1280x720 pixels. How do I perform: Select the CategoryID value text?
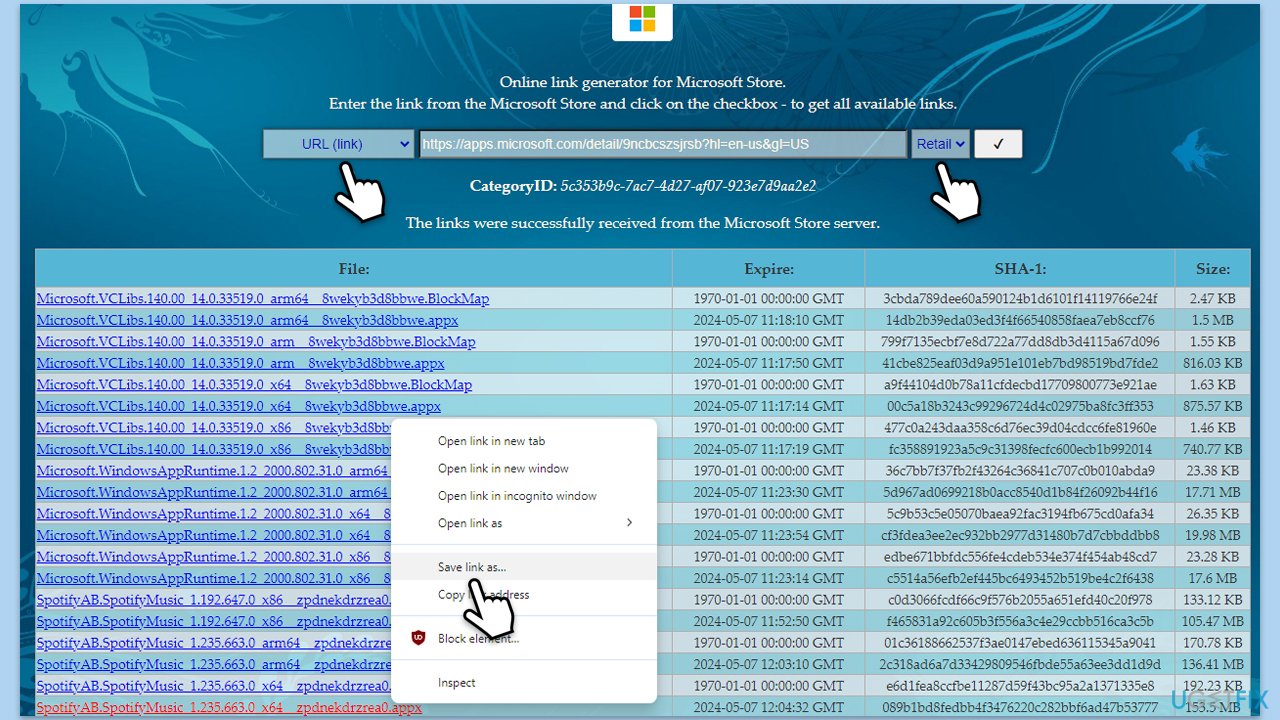point(688,186)
